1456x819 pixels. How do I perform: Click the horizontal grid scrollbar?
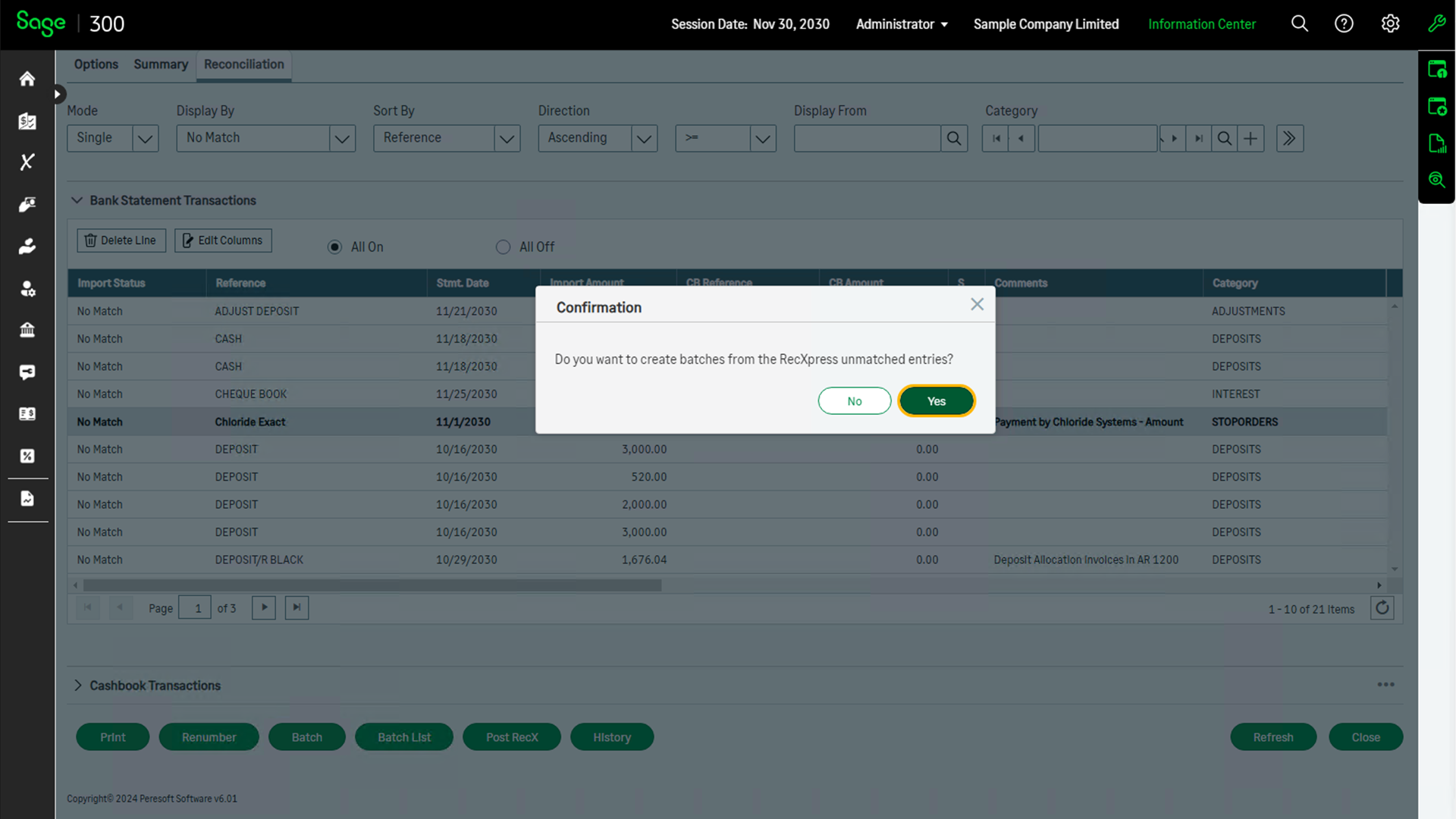(372, 585)
